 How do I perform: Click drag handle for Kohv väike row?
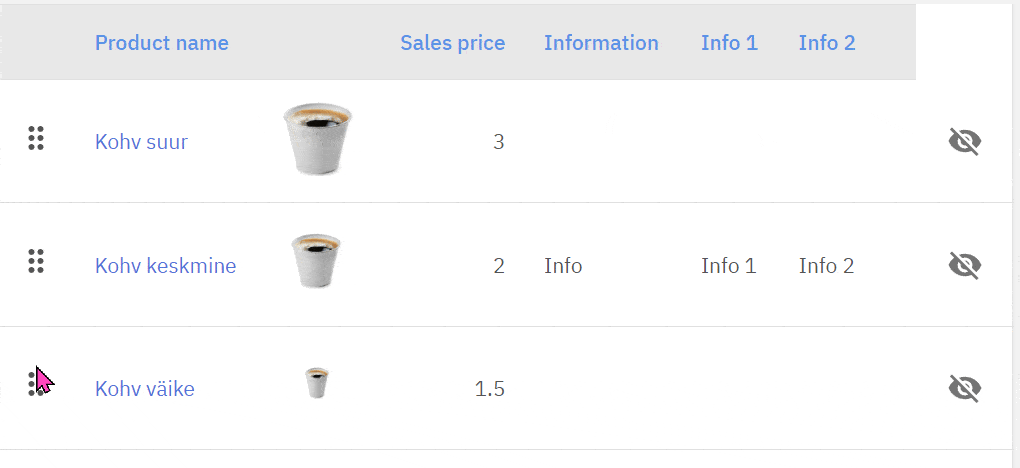tap(36, 383)
